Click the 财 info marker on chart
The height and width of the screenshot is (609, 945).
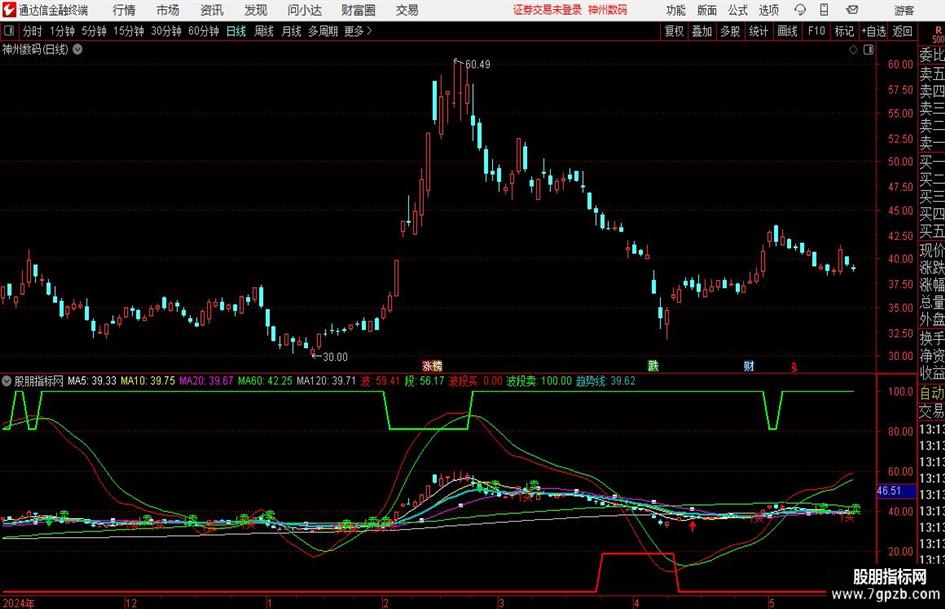[749, 365]
